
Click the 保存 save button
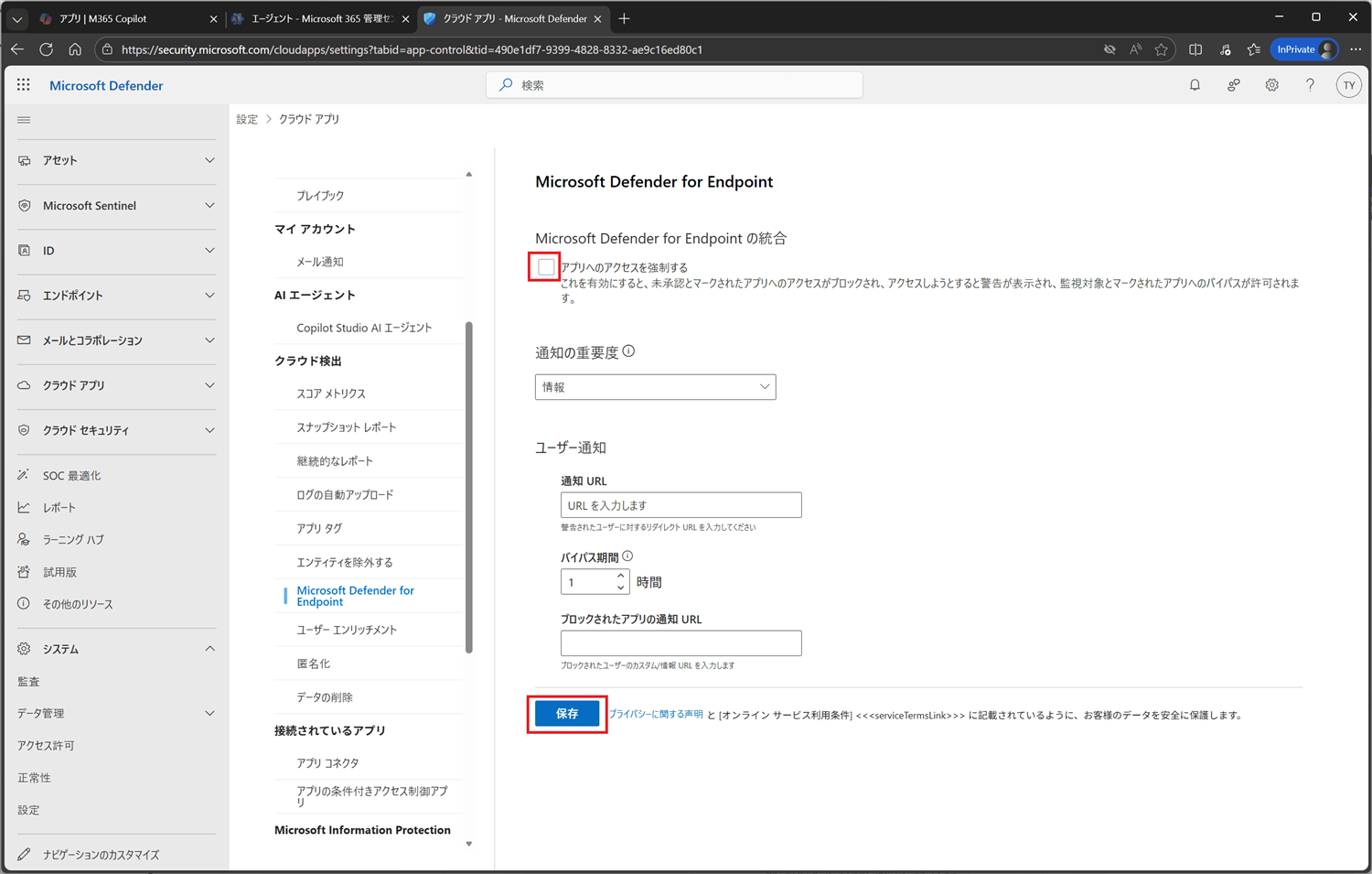click(x=567, y=714)
